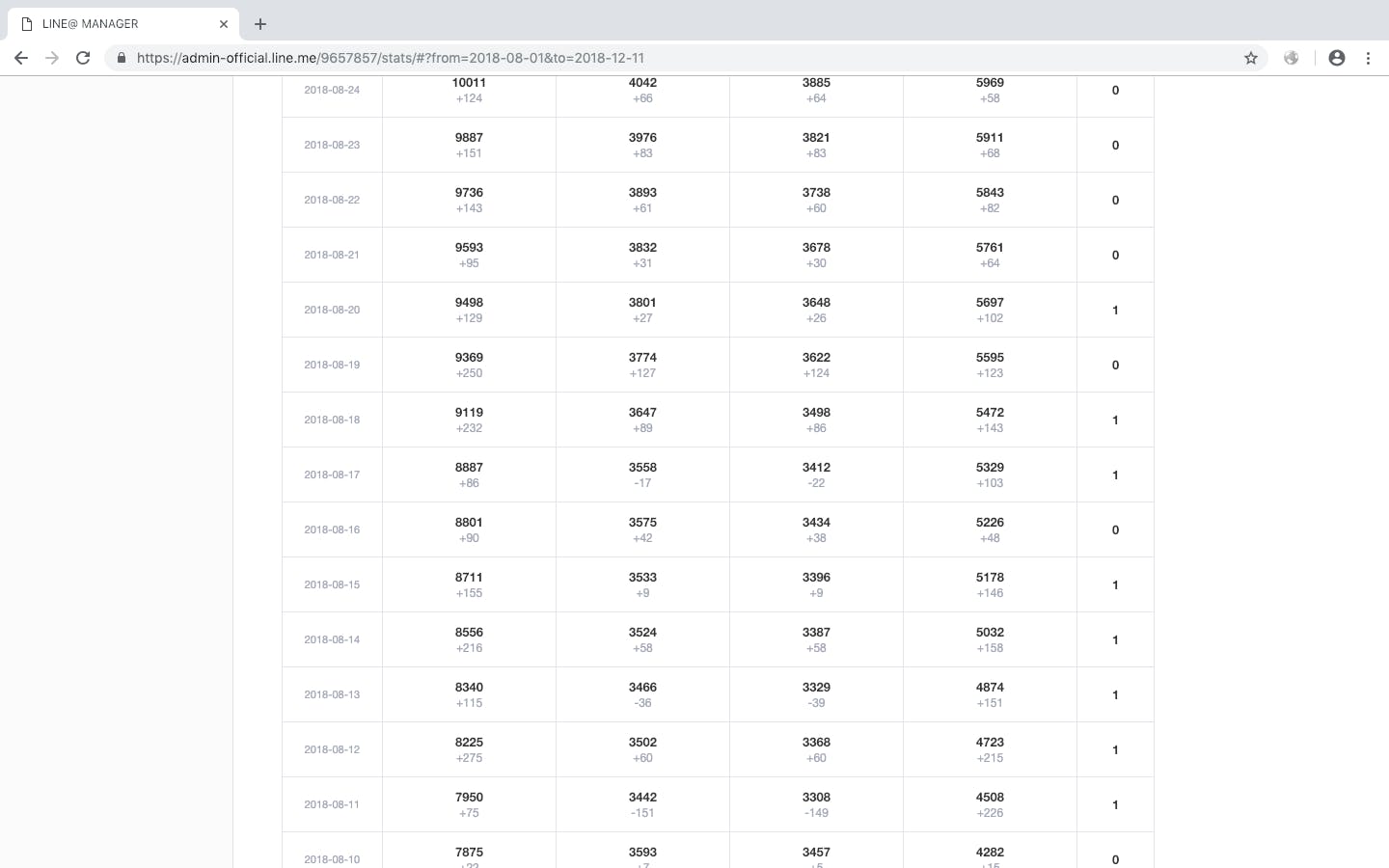Select the 10011 value in the 2018-08-24 row

pos(469,83)
